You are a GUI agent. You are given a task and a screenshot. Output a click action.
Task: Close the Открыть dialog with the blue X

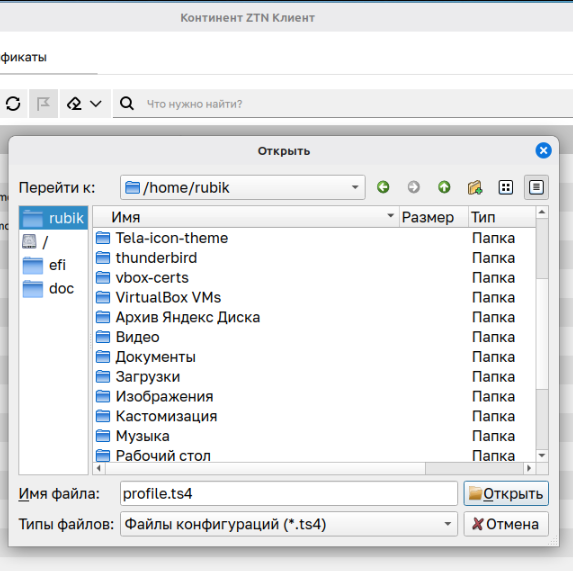tap(543, 151)
